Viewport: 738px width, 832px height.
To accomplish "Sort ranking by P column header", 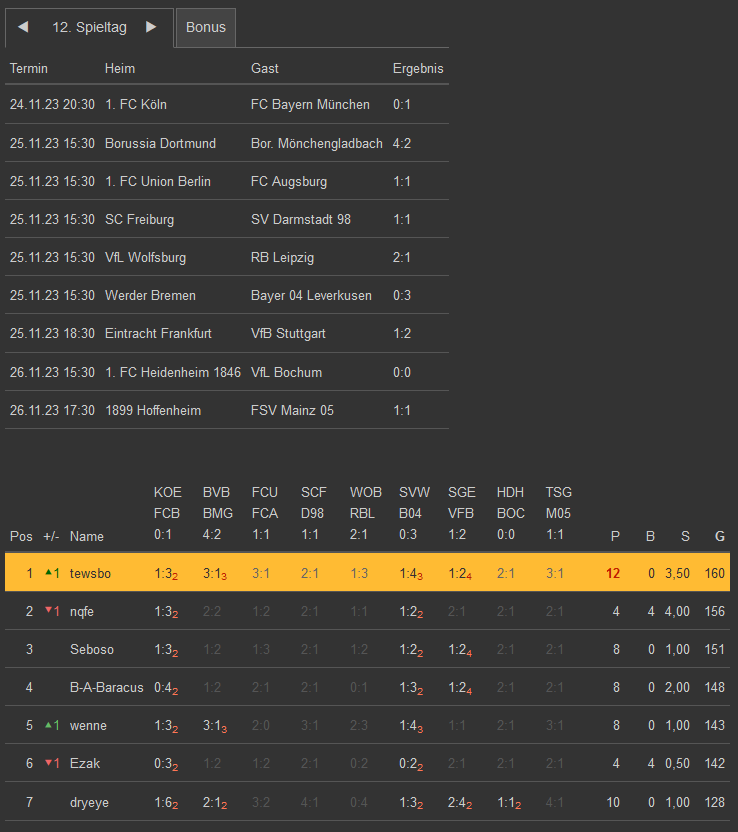I will [x=615, y=537].
